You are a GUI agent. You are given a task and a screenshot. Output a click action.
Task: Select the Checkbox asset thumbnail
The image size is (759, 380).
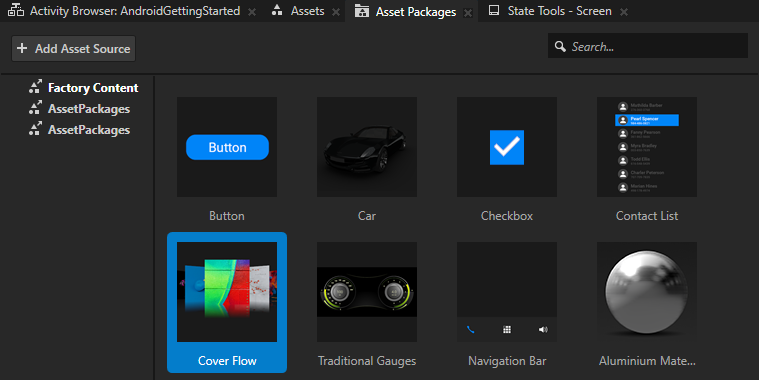coord(507,147)
